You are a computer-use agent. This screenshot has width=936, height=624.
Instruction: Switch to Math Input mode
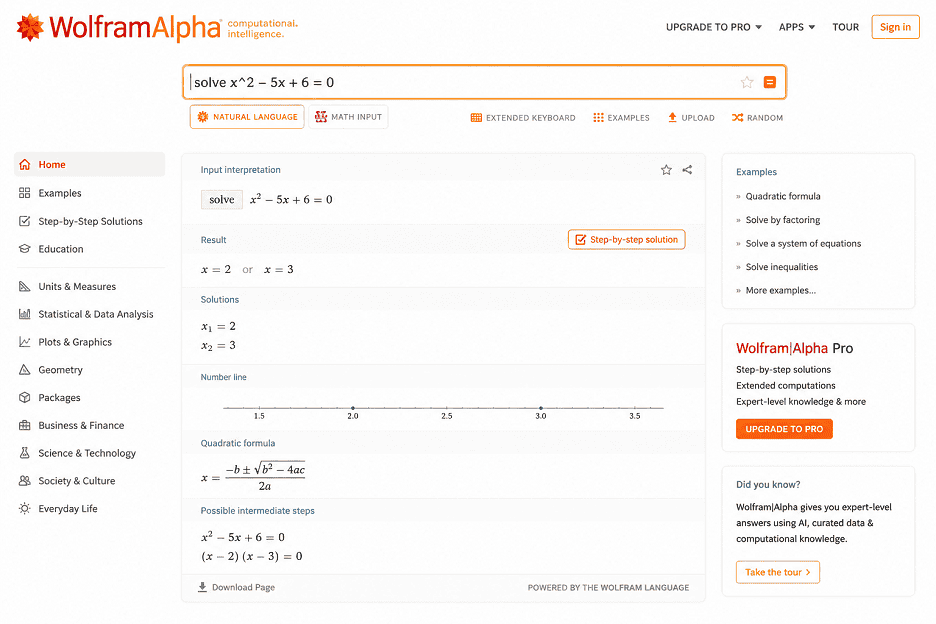click(x=349, y=117)
